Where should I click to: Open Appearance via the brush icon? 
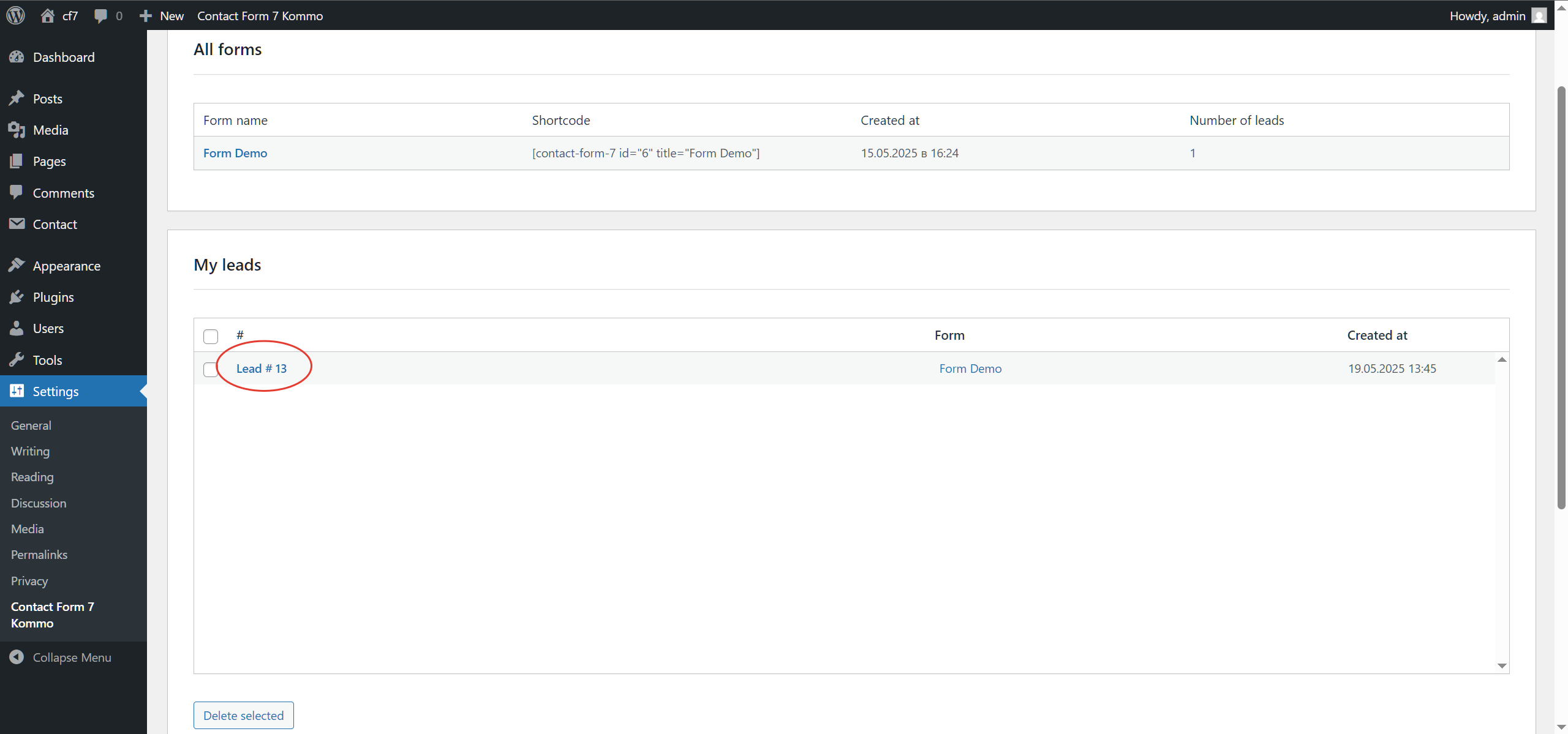(18, 265)
